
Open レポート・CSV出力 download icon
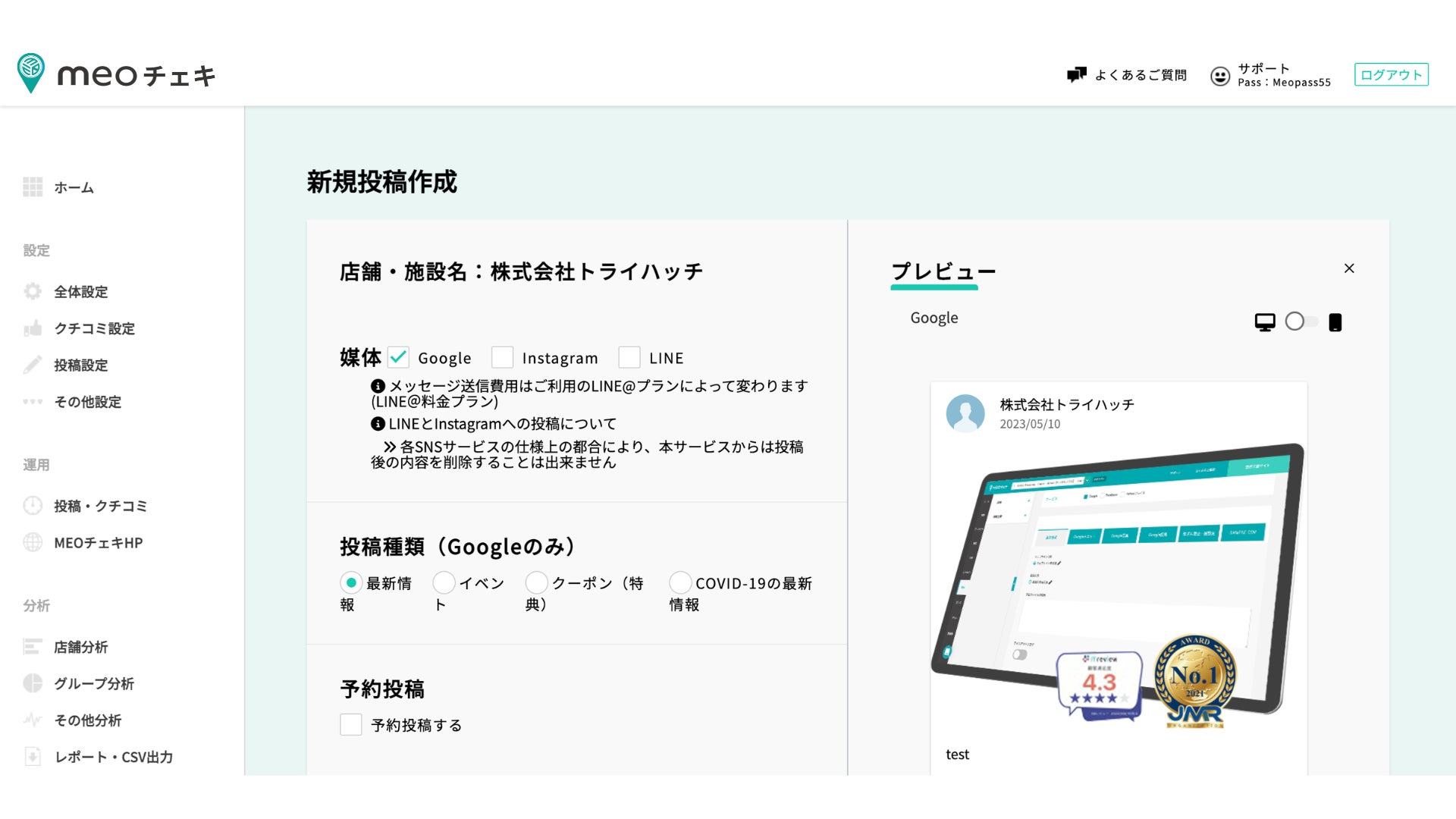tap(33, 756)
